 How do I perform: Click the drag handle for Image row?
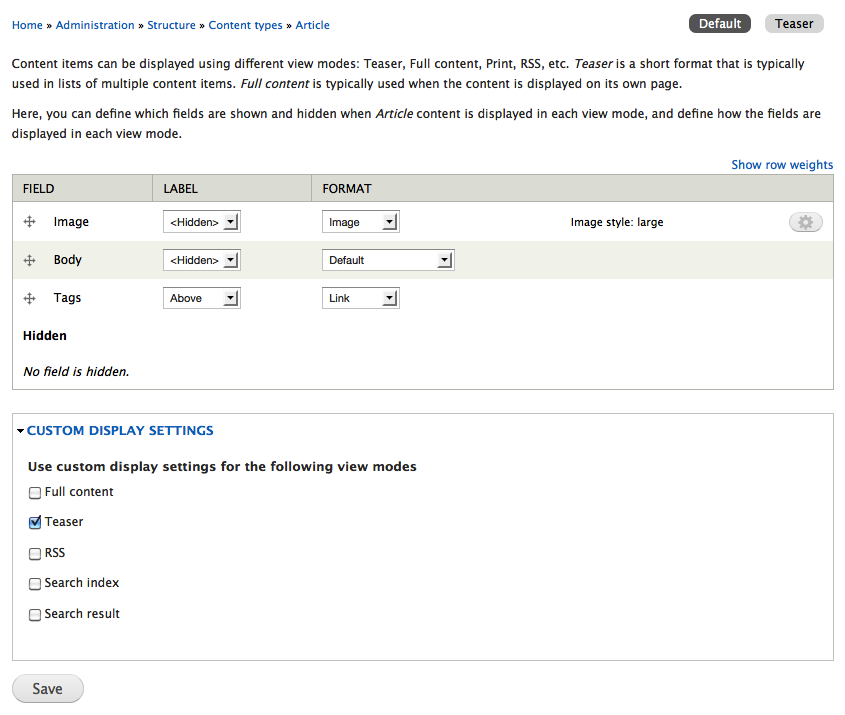29,222
